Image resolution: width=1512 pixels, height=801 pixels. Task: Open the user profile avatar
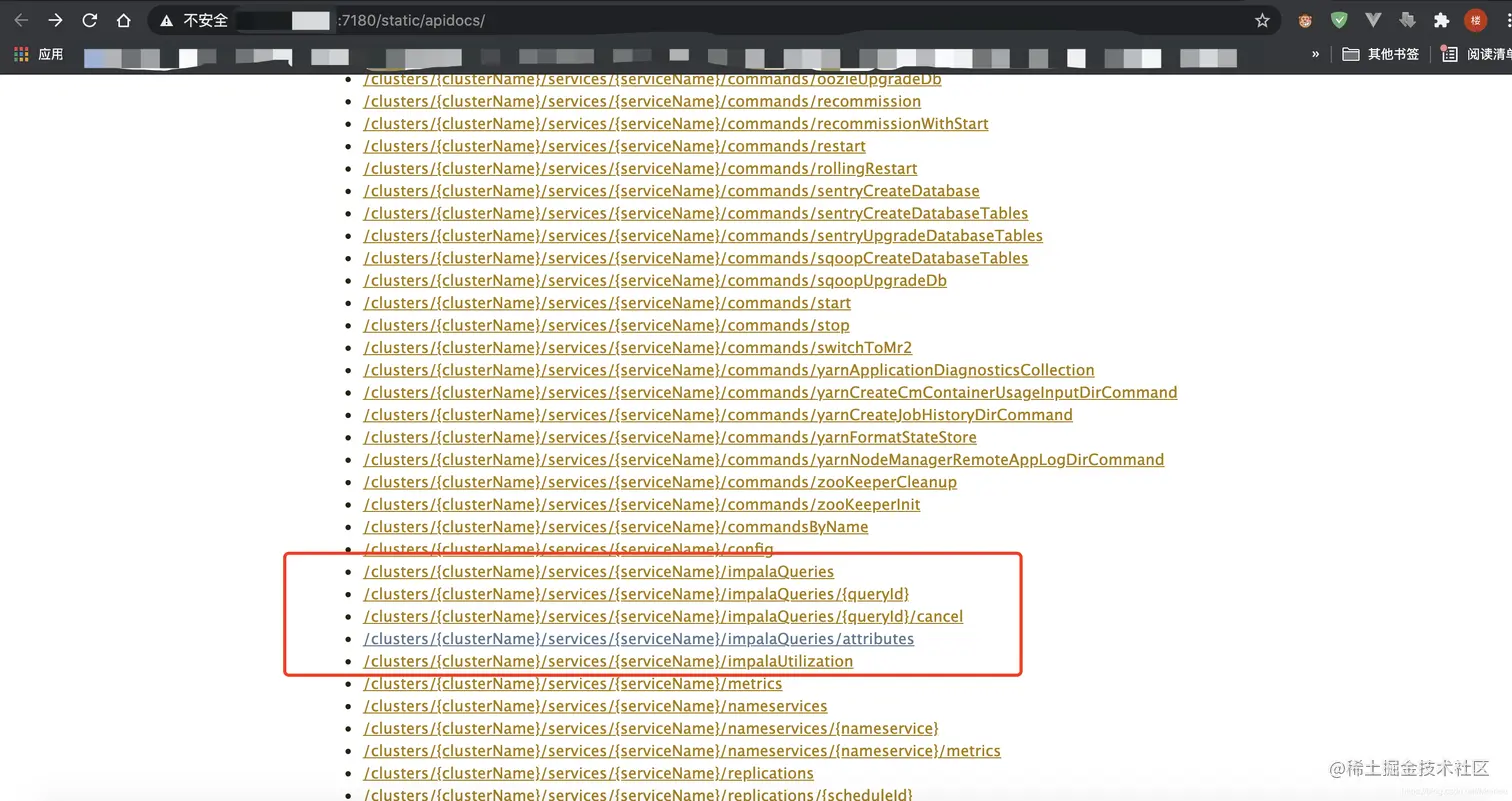(1475, 20)
